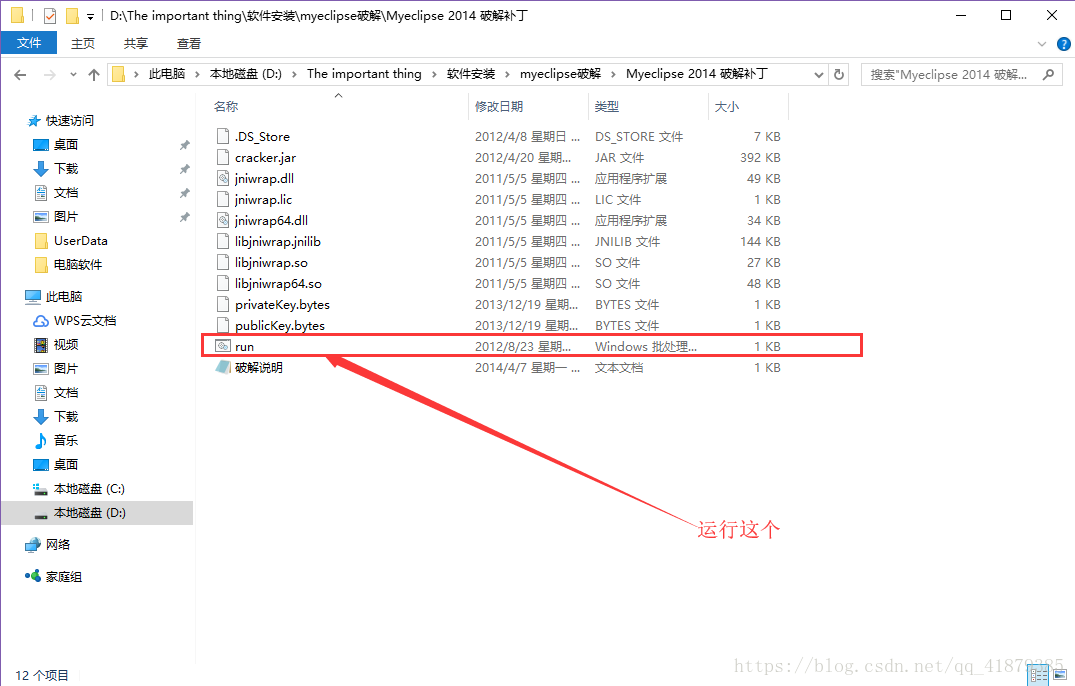Go forward with the right arrow

pyautogui.click(x=49, y=75)
